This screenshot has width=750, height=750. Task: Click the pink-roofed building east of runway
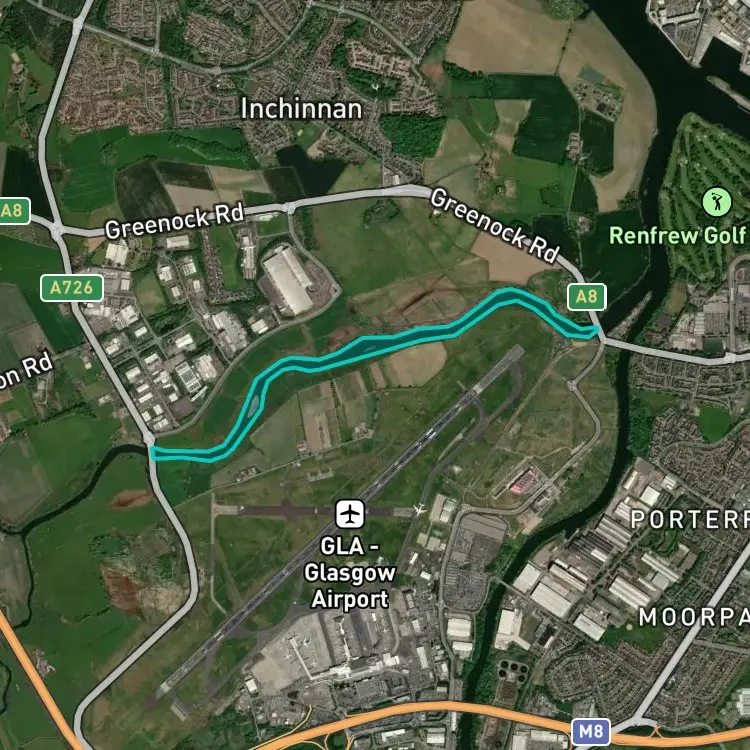pyautogui.click(x=523, y=482)
